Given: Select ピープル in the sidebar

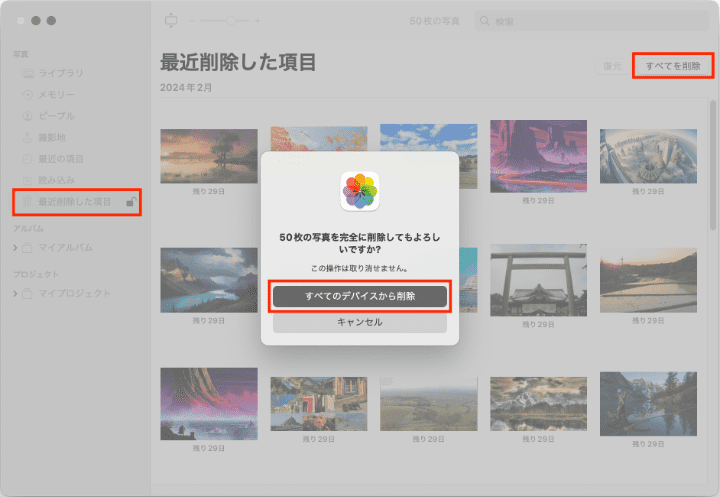Looking at the screenshot, I should 56,116.
